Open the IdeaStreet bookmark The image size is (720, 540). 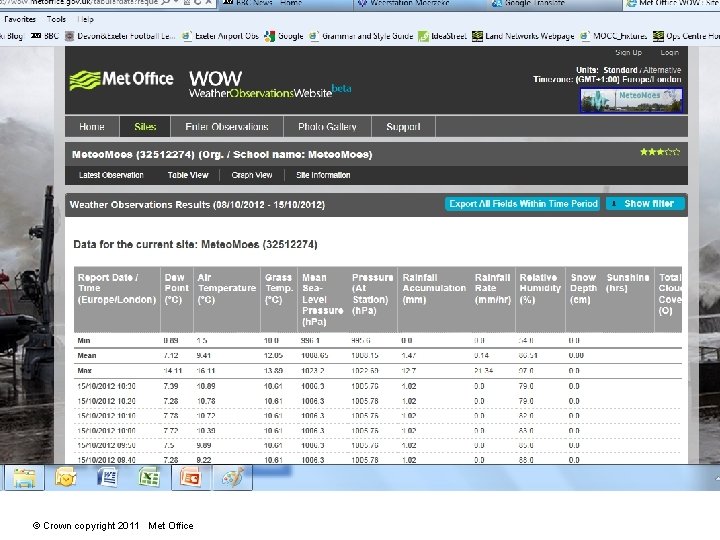coord(442,36)
